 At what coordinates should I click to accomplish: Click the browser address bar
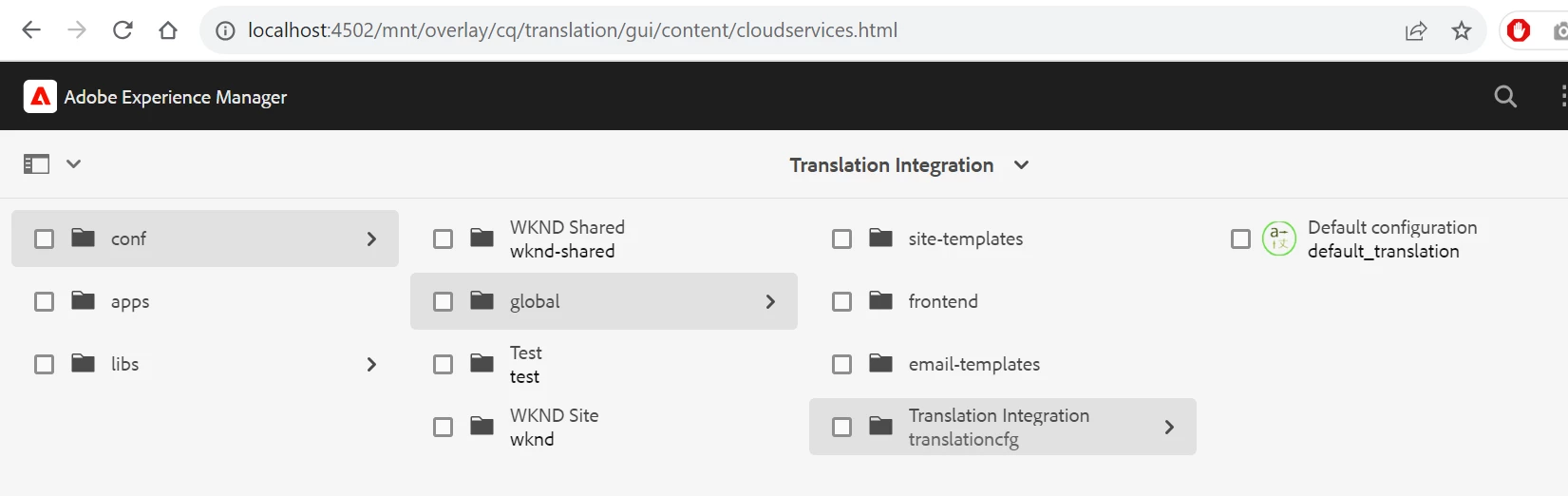coord(665,30)
